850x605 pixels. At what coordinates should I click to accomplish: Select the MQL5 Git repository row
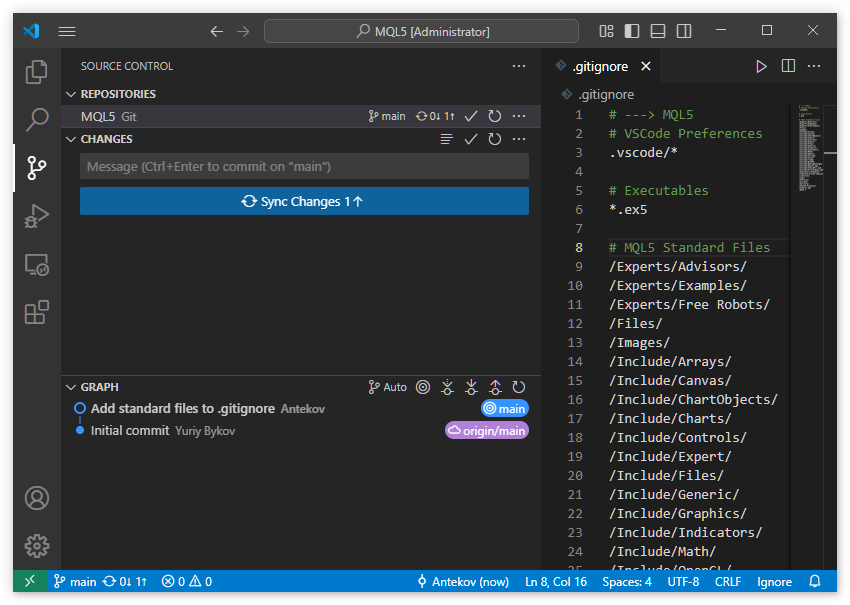301,116
